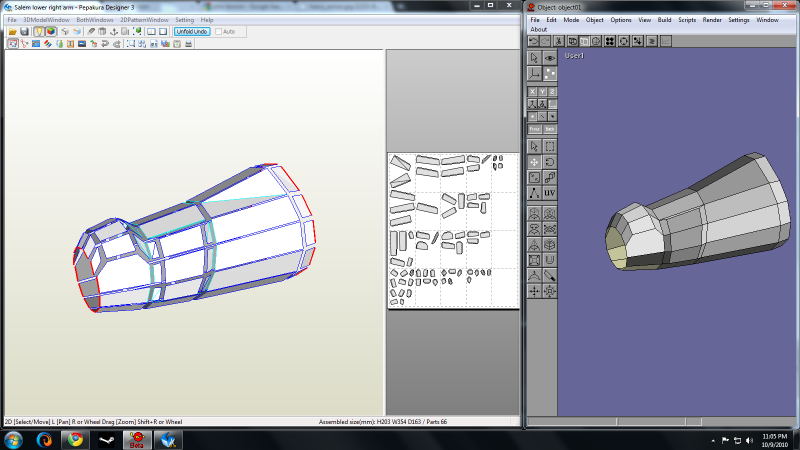Toggle the axis display icon
The height and width of the screenshot is (450, 800).
[x=534, y=74]
